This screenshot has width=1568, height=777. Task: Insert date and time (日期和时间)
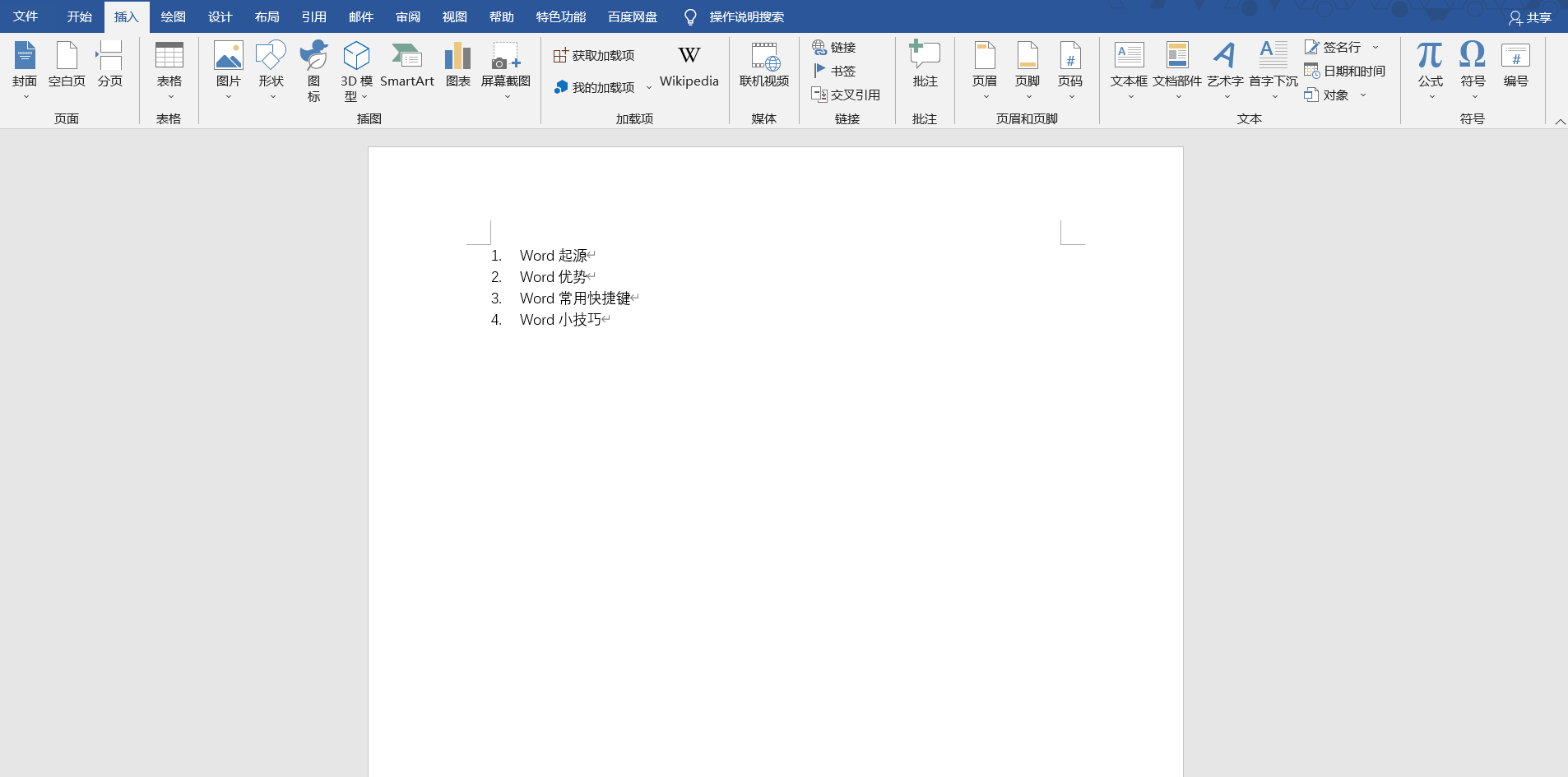[x=1345, y=71]
